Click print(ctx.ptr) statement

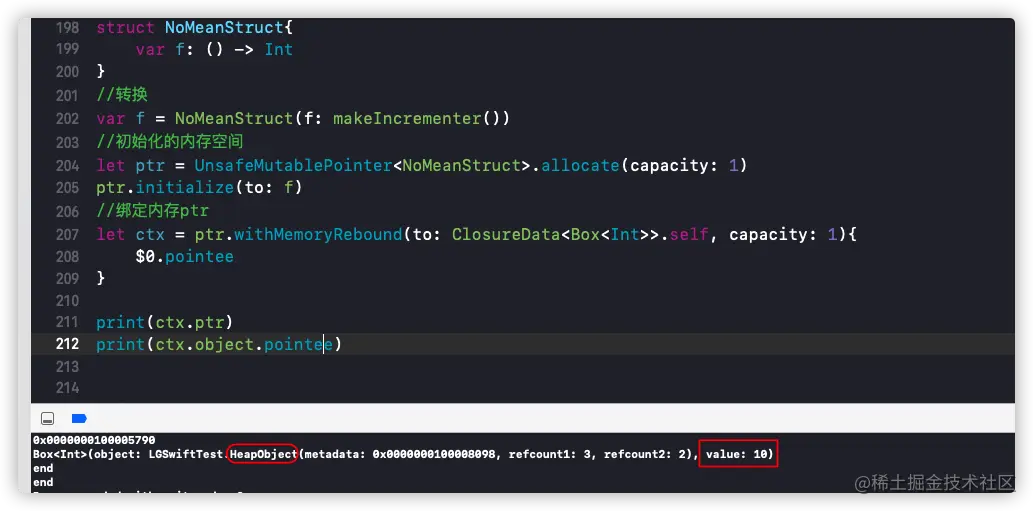pos(164,323)
